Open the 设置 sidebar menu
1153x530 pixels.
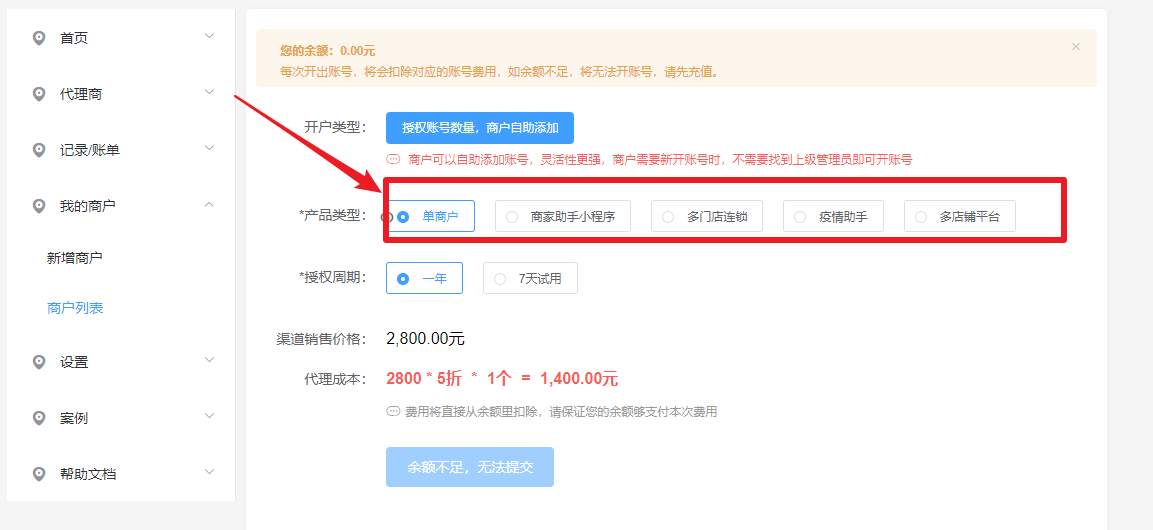(121, 362)
